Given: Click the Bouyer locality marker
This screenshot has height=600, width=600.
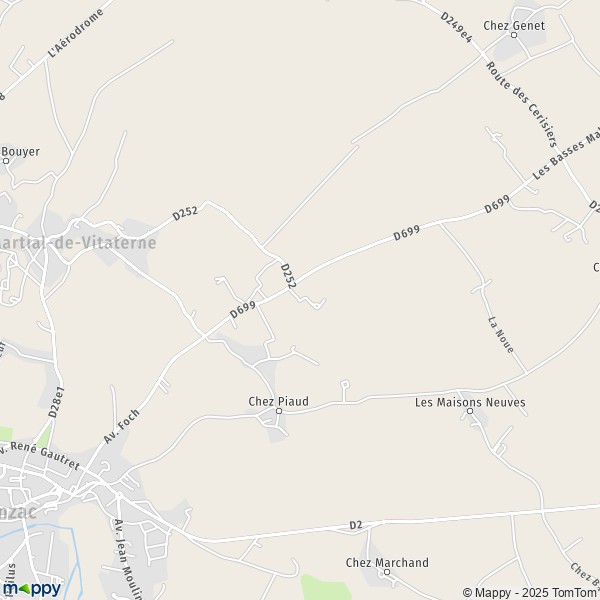Looking at the screenshot, I should click(6, 161).
